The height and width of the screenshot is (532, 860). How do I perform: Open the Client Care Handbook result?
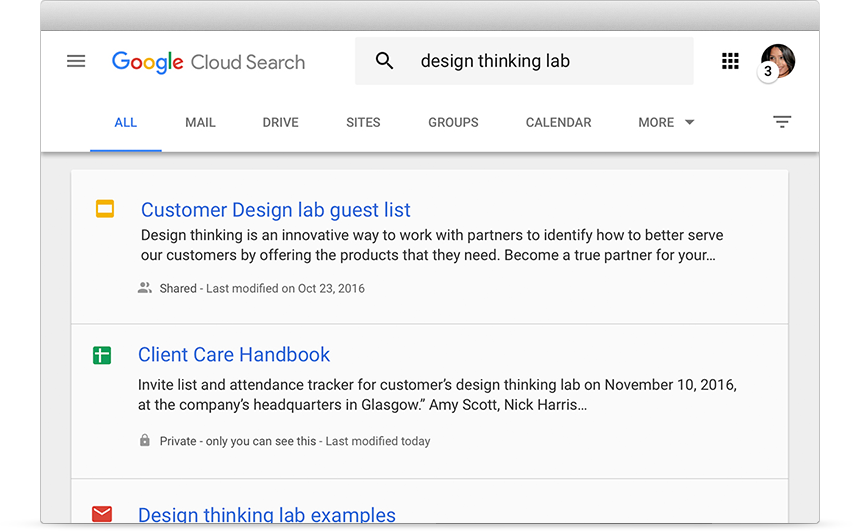click(x=234, y=355)
